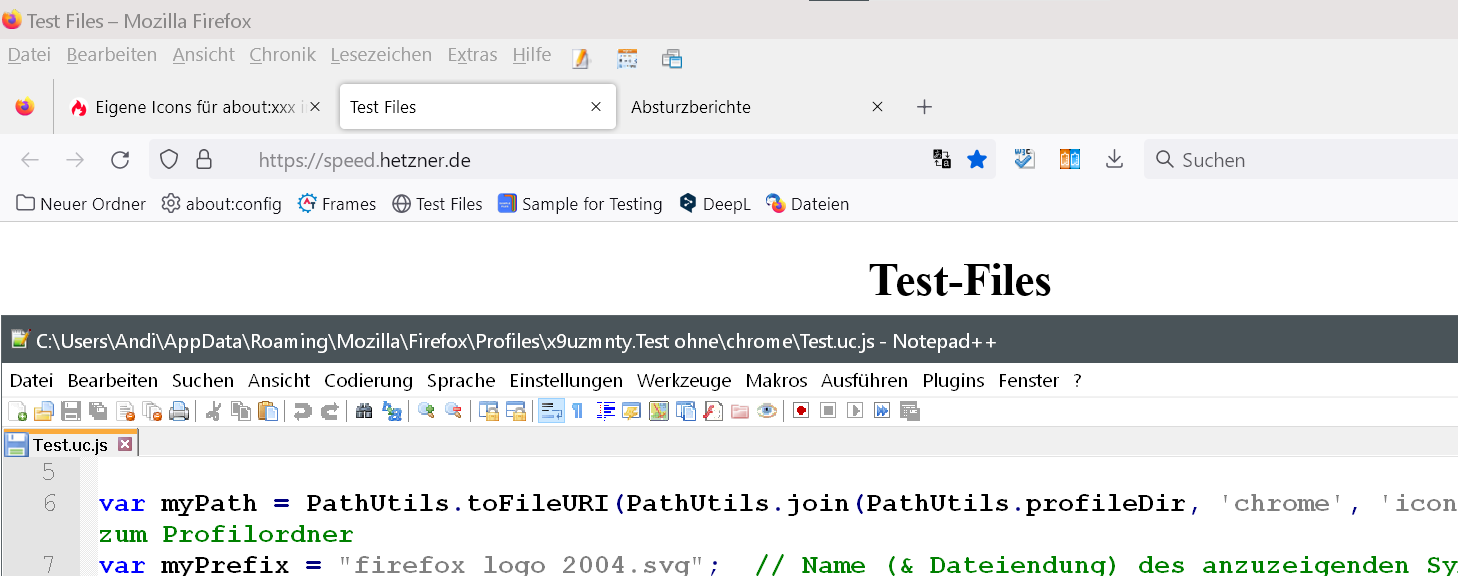The image size is (1458, 576).
Task: Open the Sprache menu
Action: pos(461,380)
